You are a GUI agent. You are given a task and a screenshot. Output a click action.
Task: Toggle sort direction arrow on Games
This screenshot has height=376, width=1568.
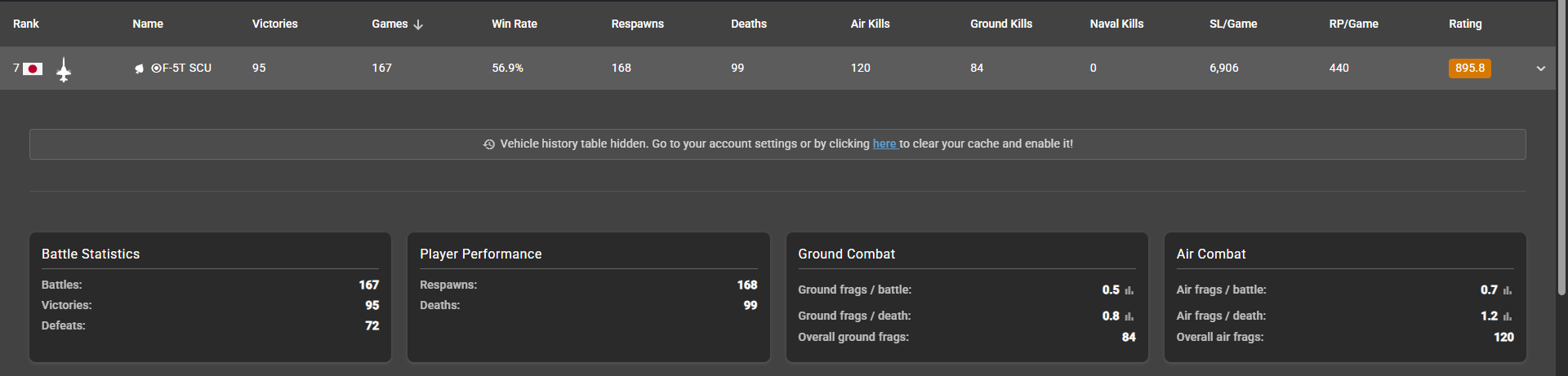tap(418, 24)
